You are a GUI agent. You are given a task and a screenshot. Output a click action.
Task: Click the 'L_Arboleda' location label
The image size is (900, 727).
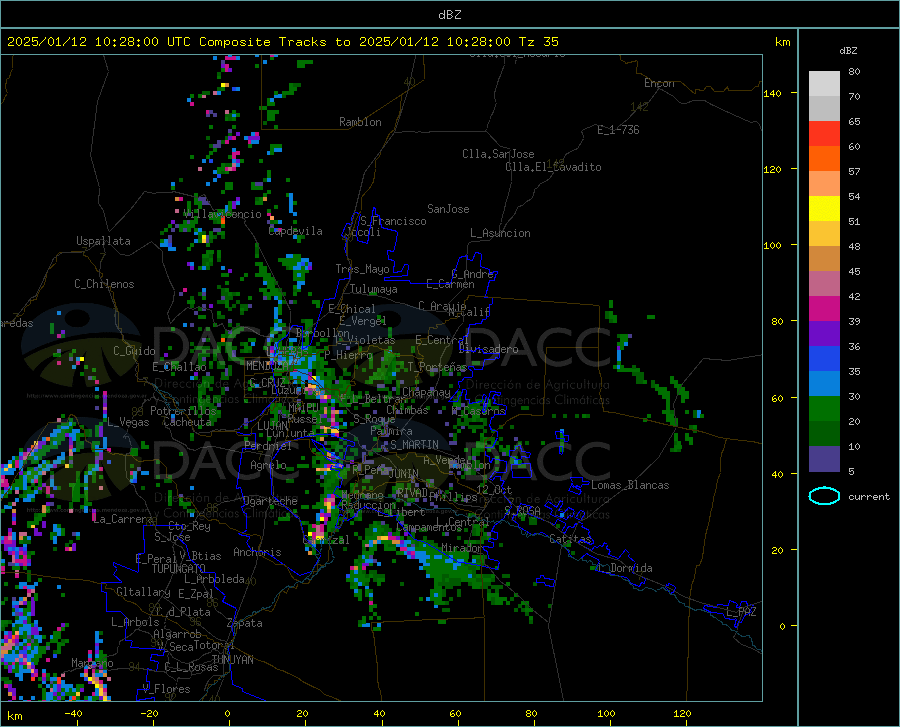click(214, 579)
